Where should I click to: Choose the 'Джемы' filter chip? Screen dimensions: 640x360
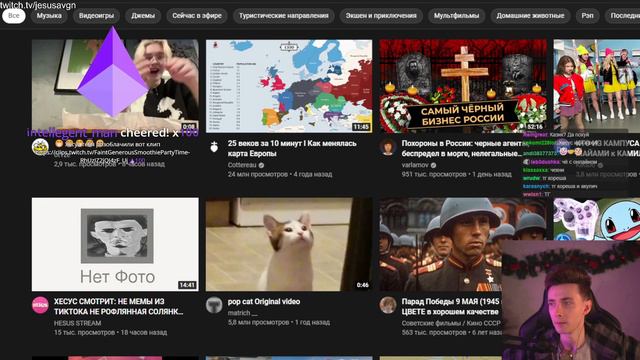point(143,16)
